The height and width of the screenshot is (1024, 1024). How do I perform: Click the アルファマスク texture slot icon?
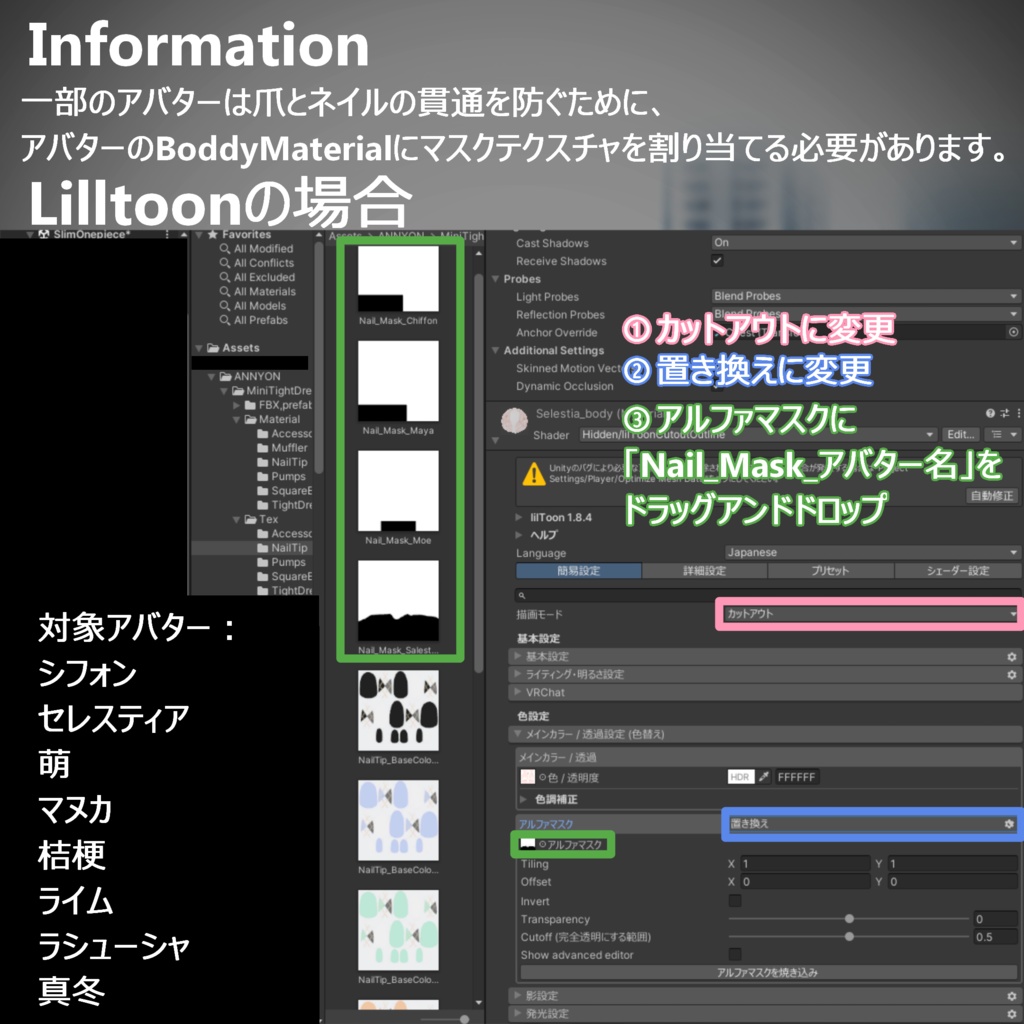527,844
